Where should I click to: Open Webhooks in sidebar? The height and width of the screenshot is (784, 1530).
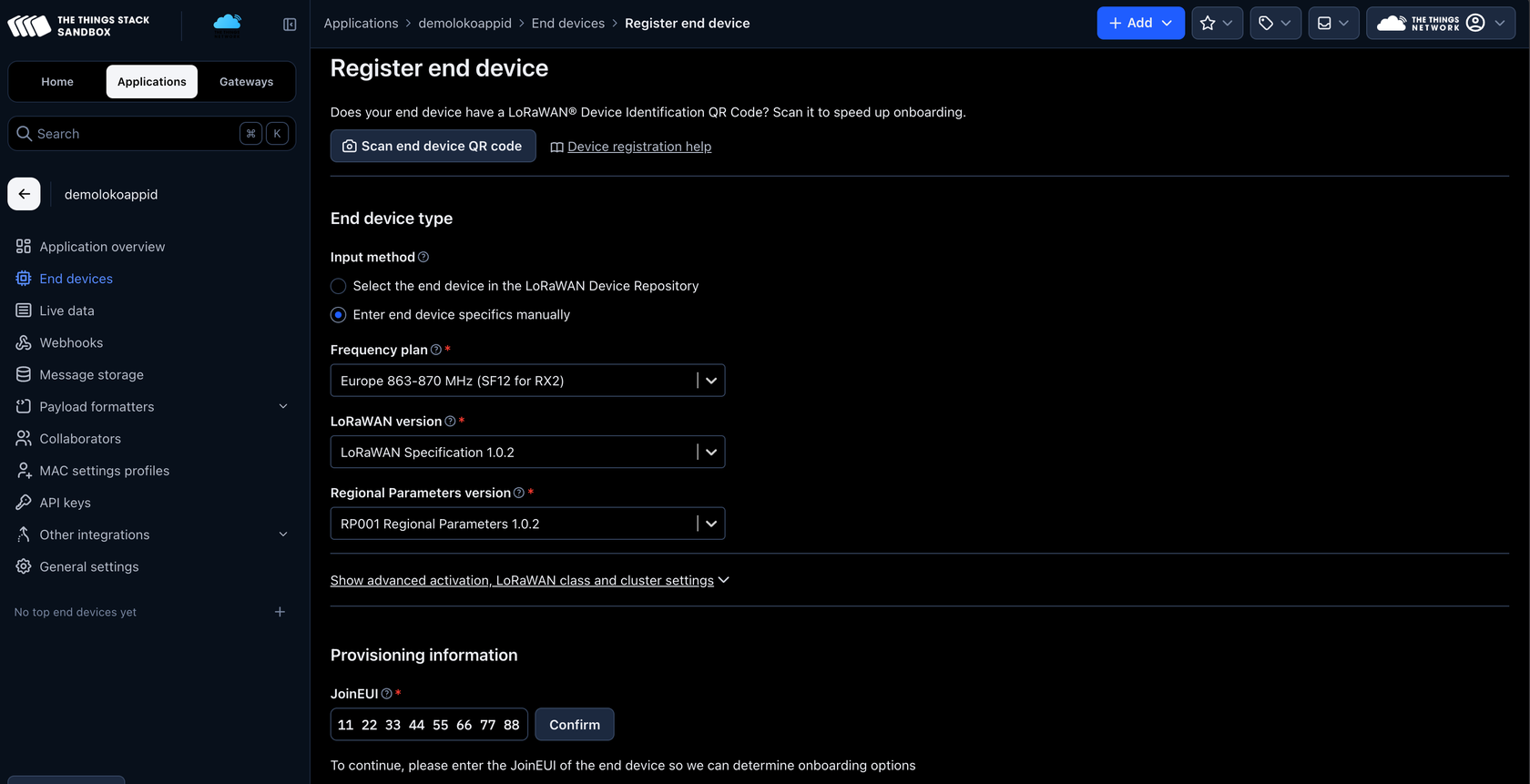tap(71, 342)
